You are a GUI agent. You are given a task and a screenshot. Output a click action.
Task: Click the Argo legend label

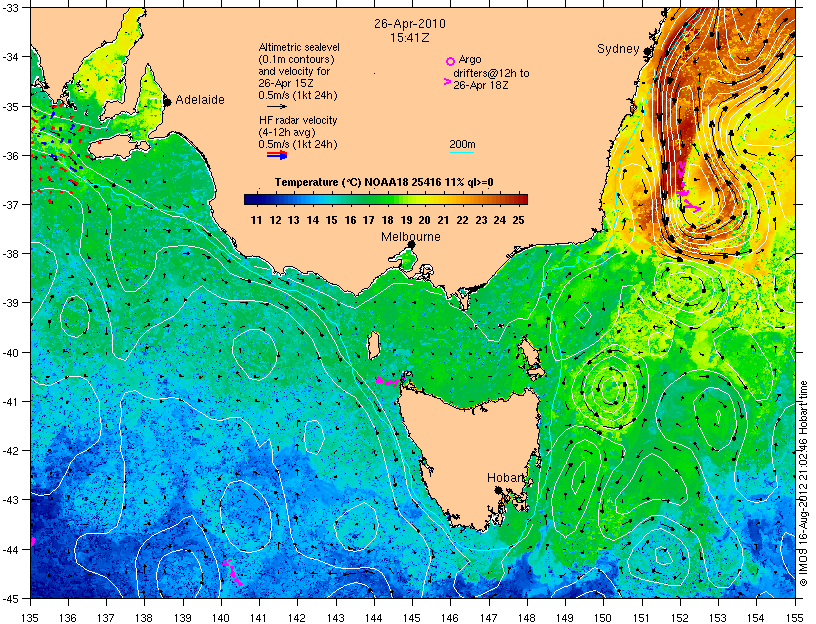point(470,59)
